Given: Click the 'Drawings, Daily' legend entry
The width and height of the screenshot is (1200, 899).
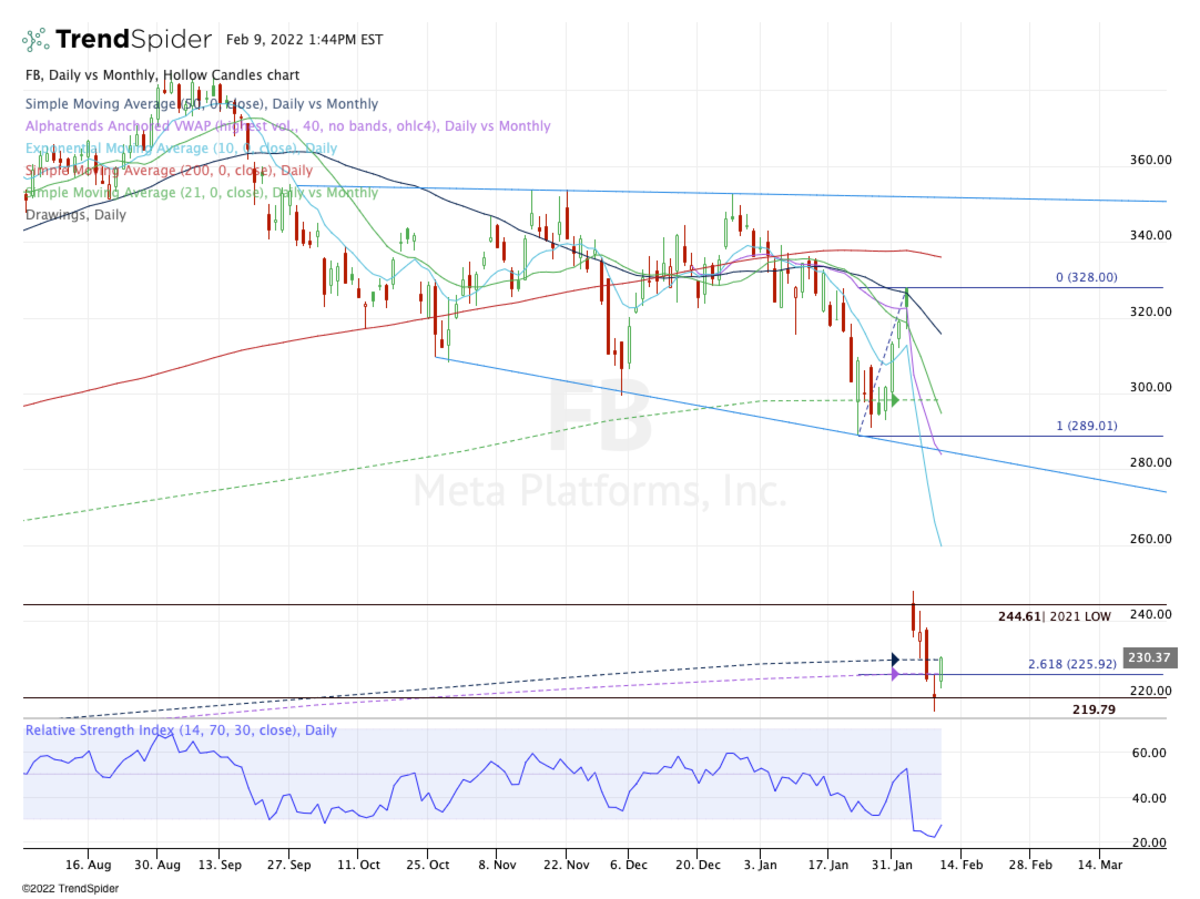Looking at the screenshot, I should (76, 214).
